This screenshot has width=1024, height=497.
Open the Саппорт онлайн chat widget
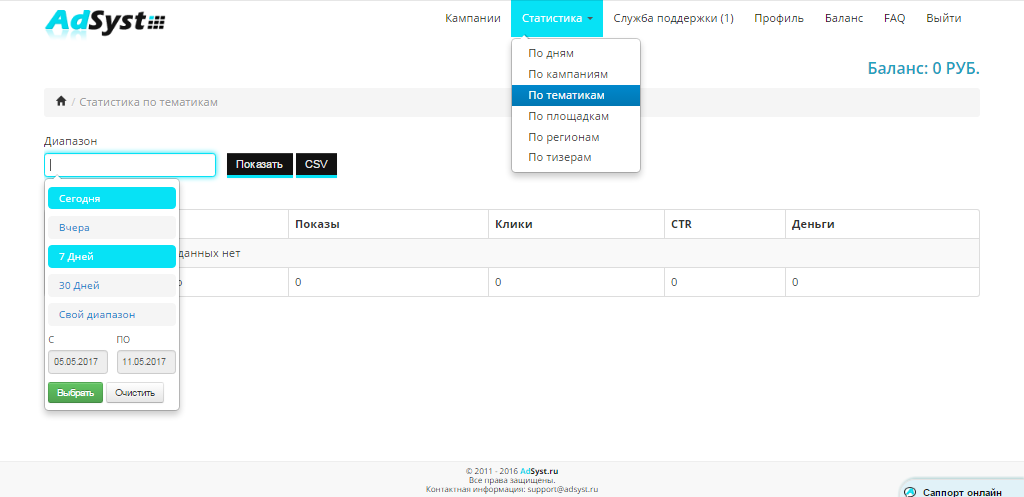pos(961,491)
